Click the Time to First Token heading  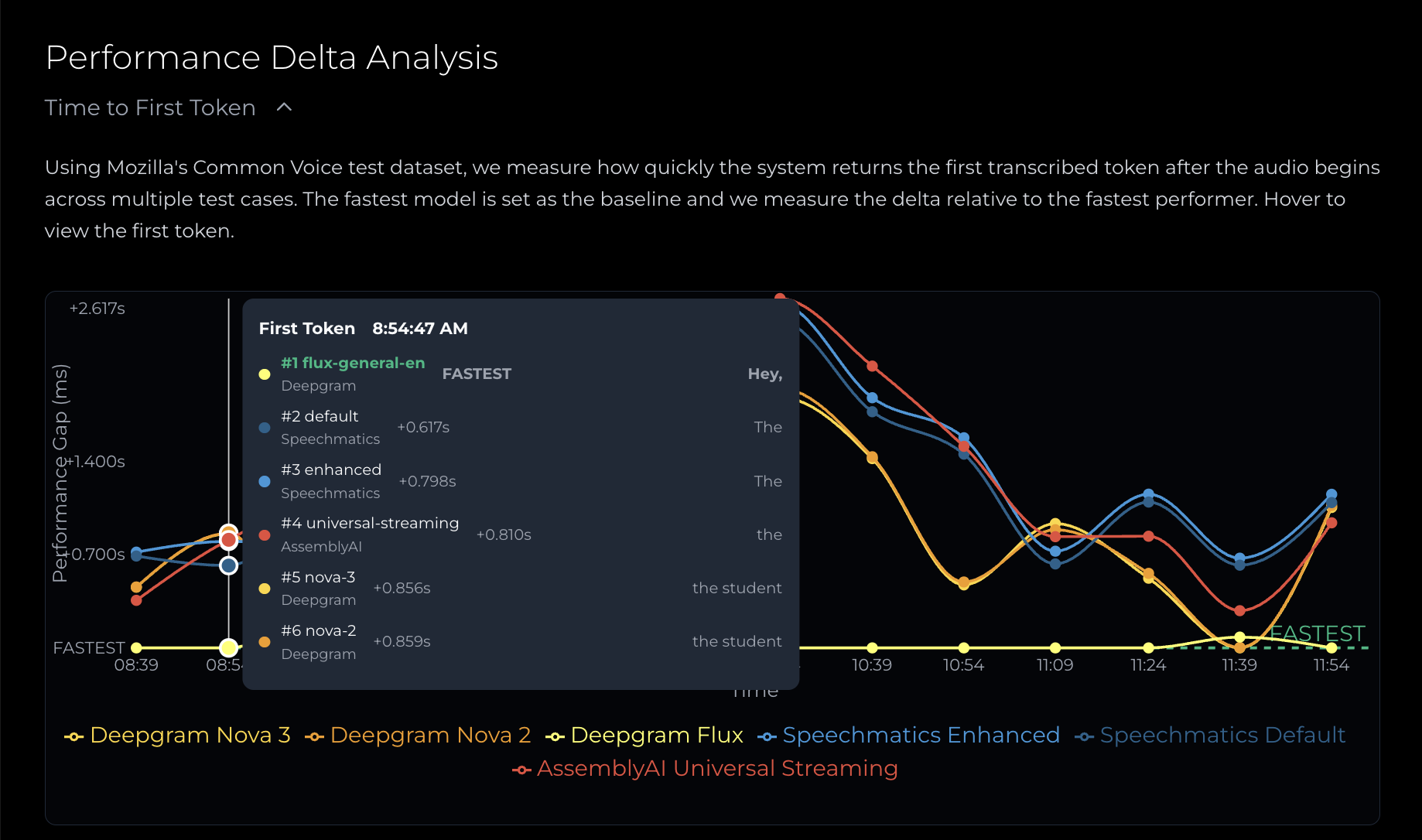(150, 108)
